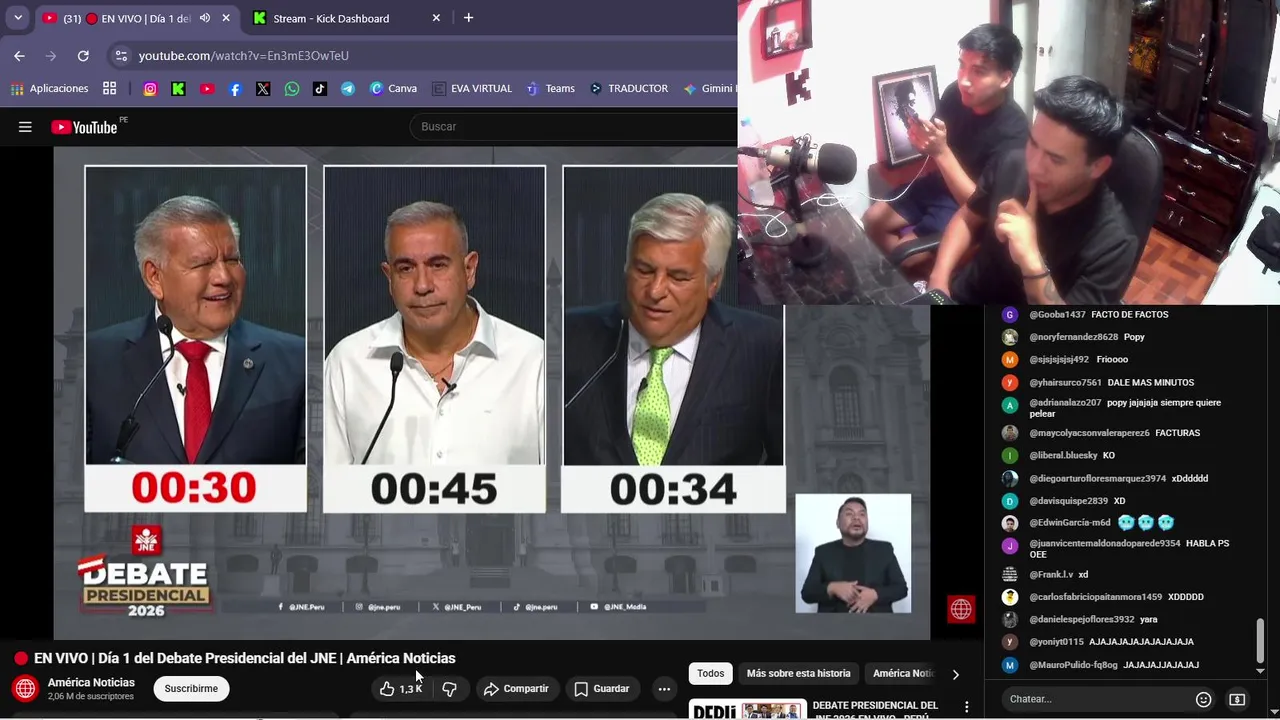Open the EVA VIRTUAL bookmark
Image resolution: width=1280 pixels, height=720 pixels.
pyautogui.click(x=472, y=89)
